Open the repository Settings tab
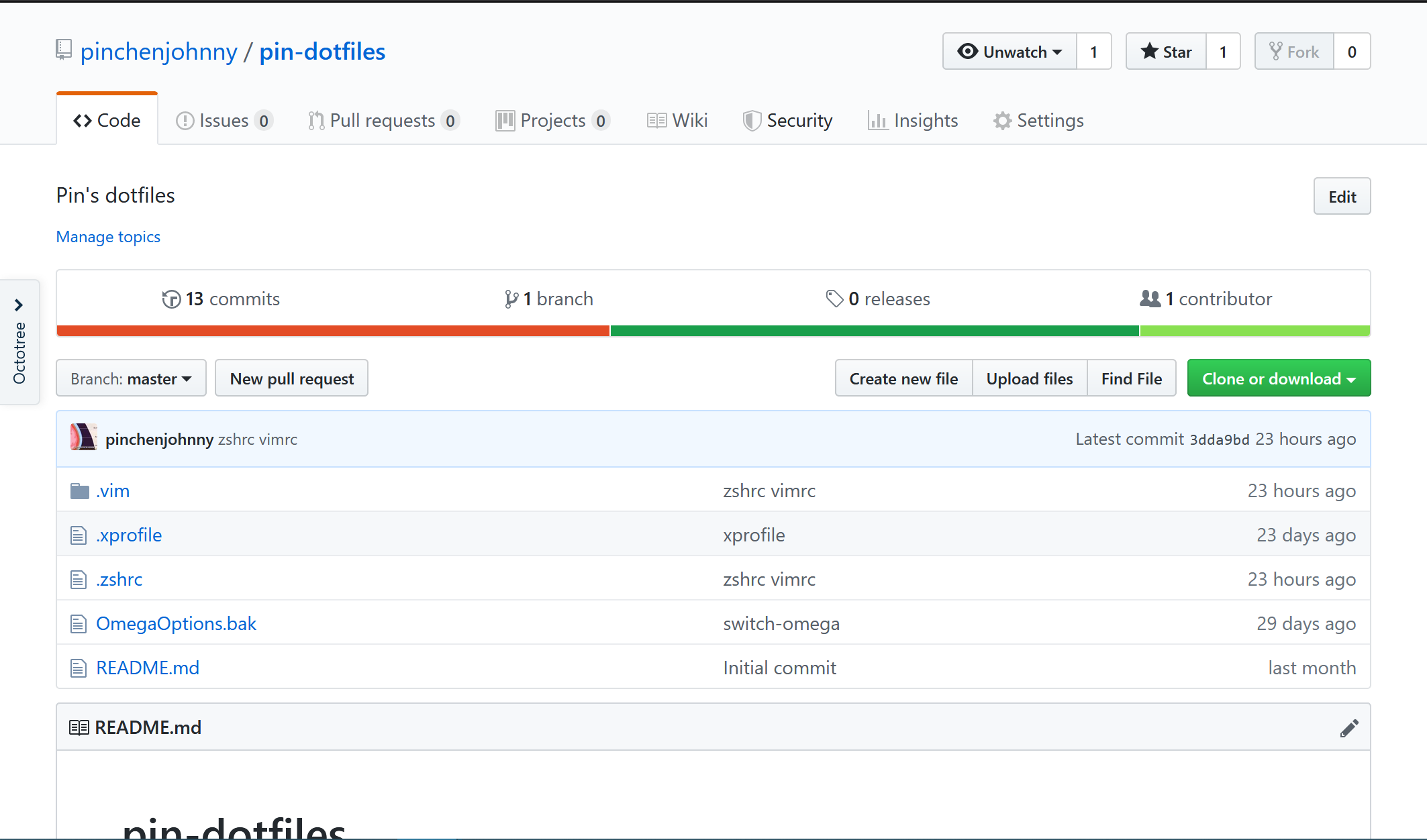The image size is (1427, 840). pyautogui.click(x=1038, y=120)
